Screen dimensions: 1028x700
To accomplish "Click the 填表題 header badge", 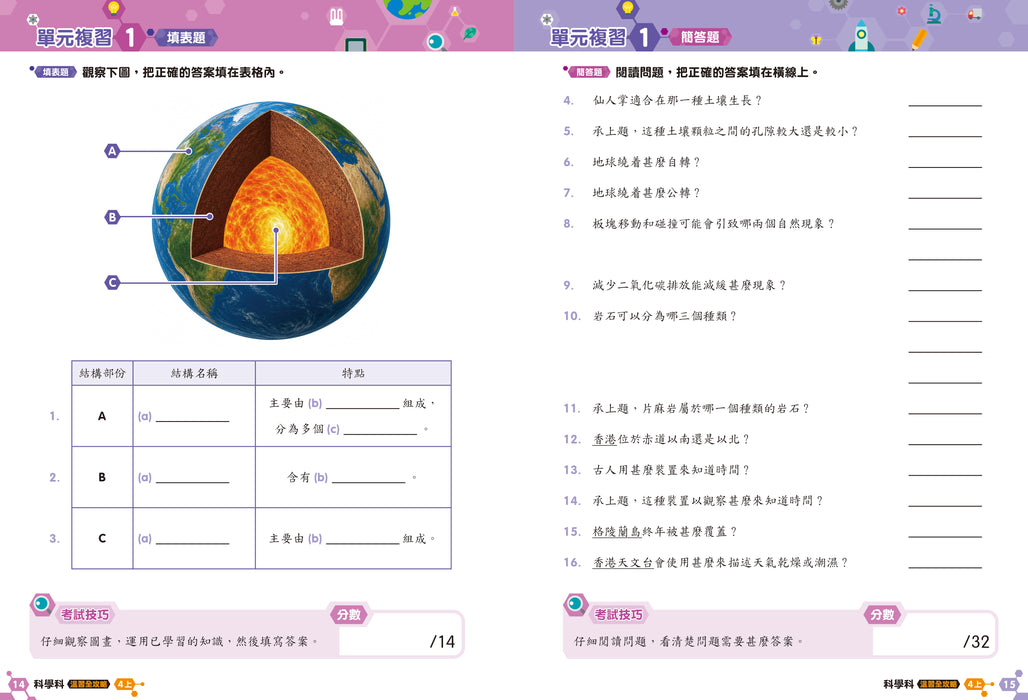I will (x=186, y=37).
